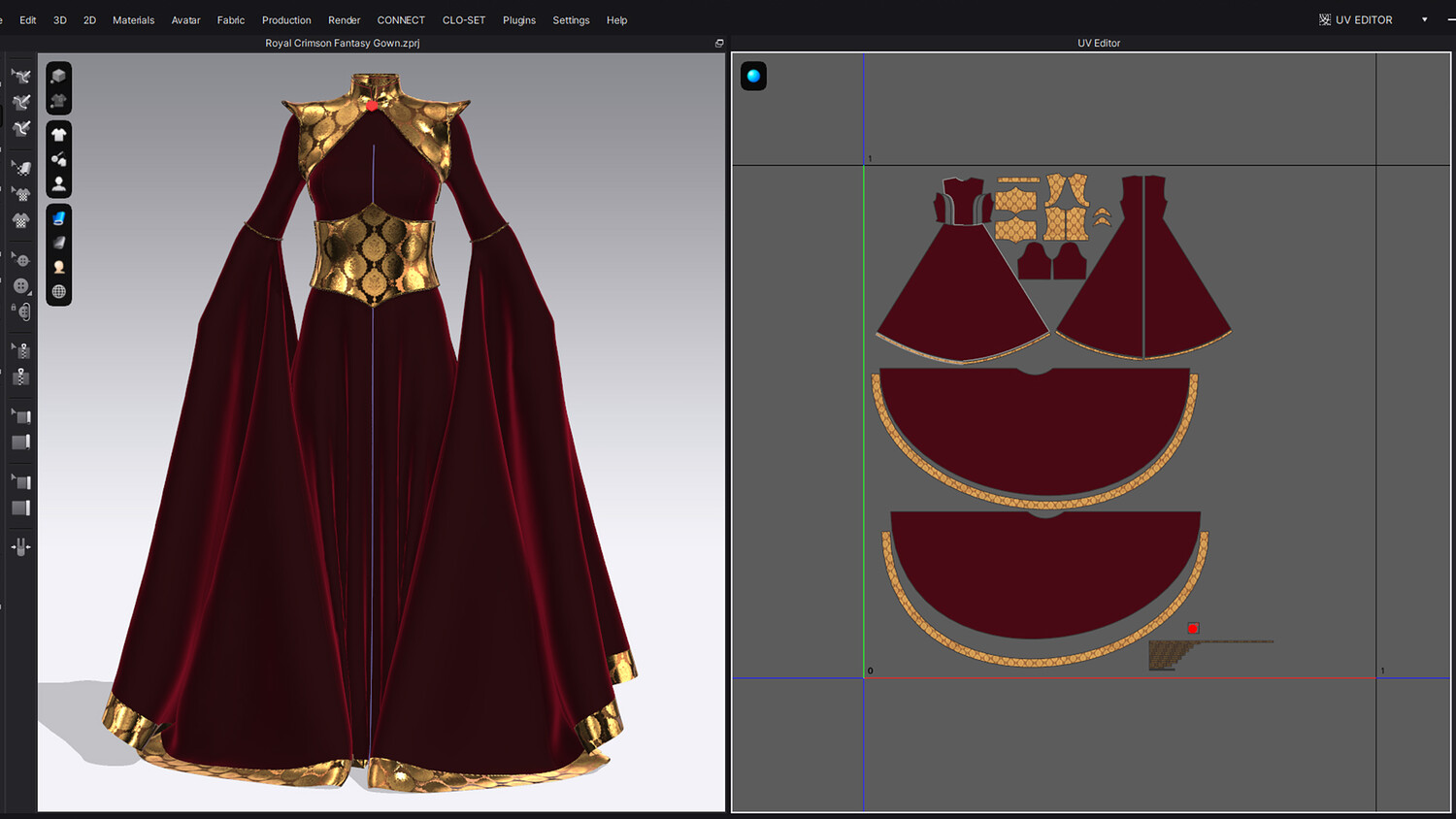Screen dimensions: 1456x819
Task: Toggle the mesh globe icon
Action: (59, 291)
